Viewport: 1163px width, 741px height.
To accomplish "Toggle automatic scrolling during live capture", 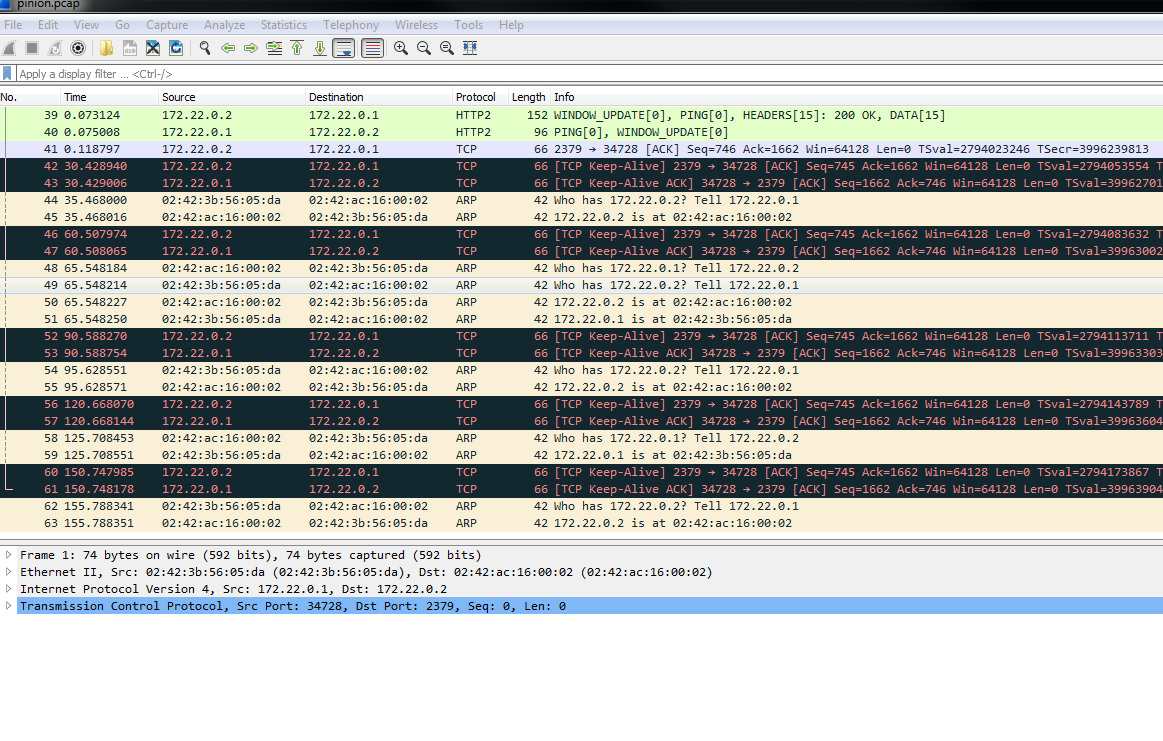I will point(344,47).
